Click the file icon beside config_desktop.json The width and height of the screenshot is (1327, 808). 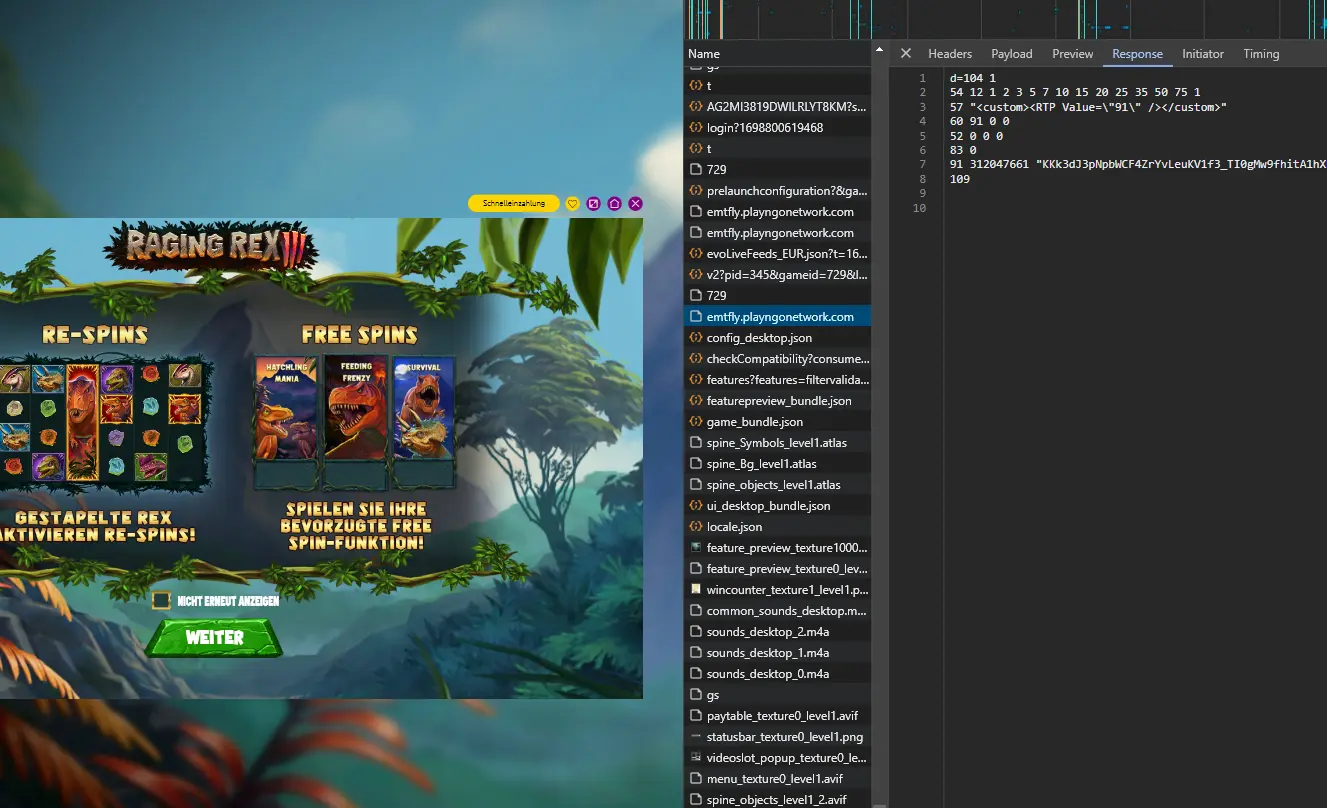(696, 337)
